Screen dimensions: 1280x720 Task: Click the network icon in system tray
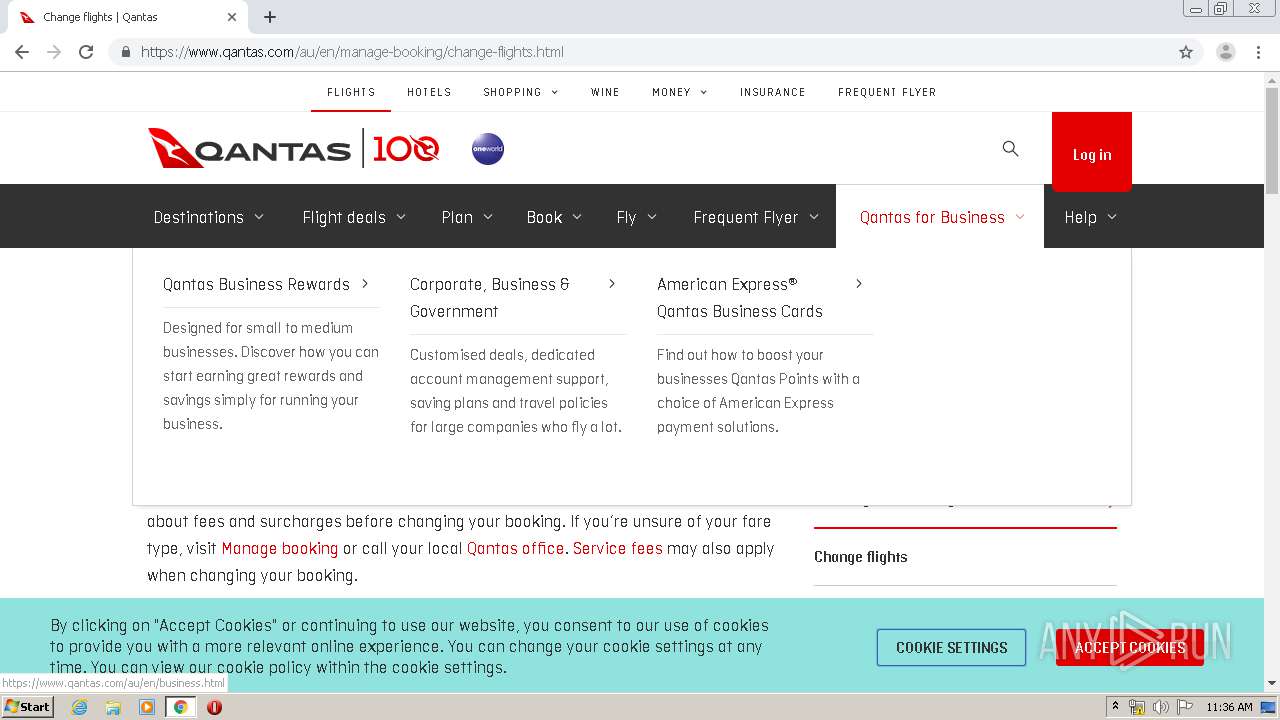pyautogui.click(x=1138, y=707)
